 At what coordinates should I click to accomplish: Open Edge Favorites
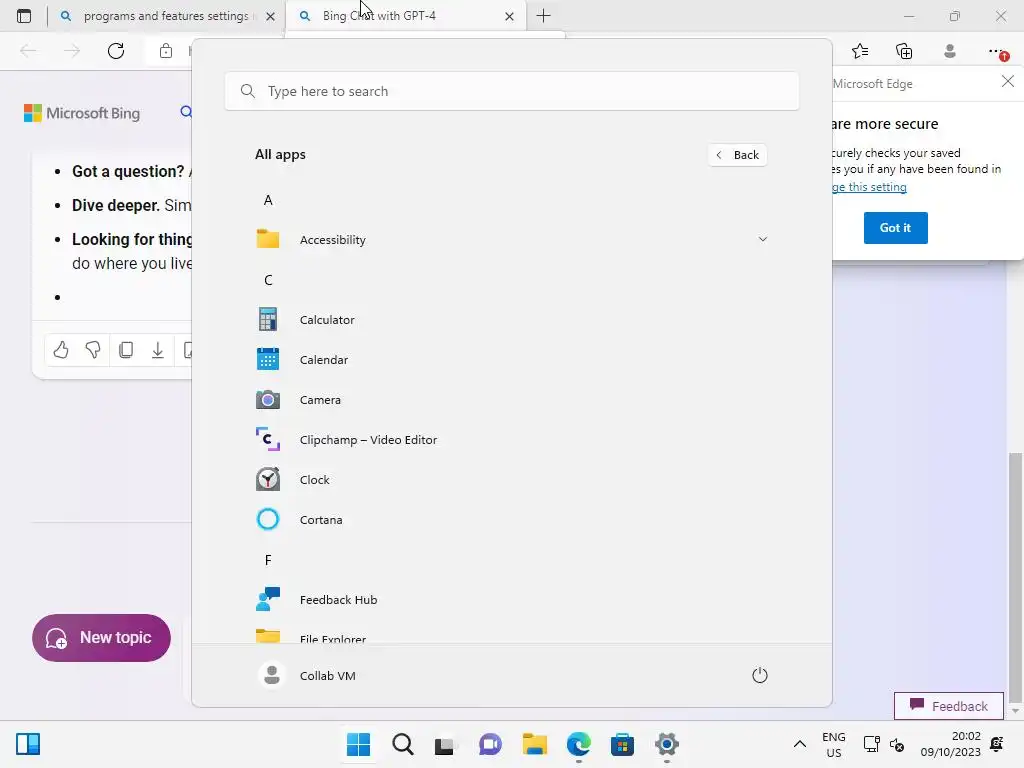coord(860,51)
